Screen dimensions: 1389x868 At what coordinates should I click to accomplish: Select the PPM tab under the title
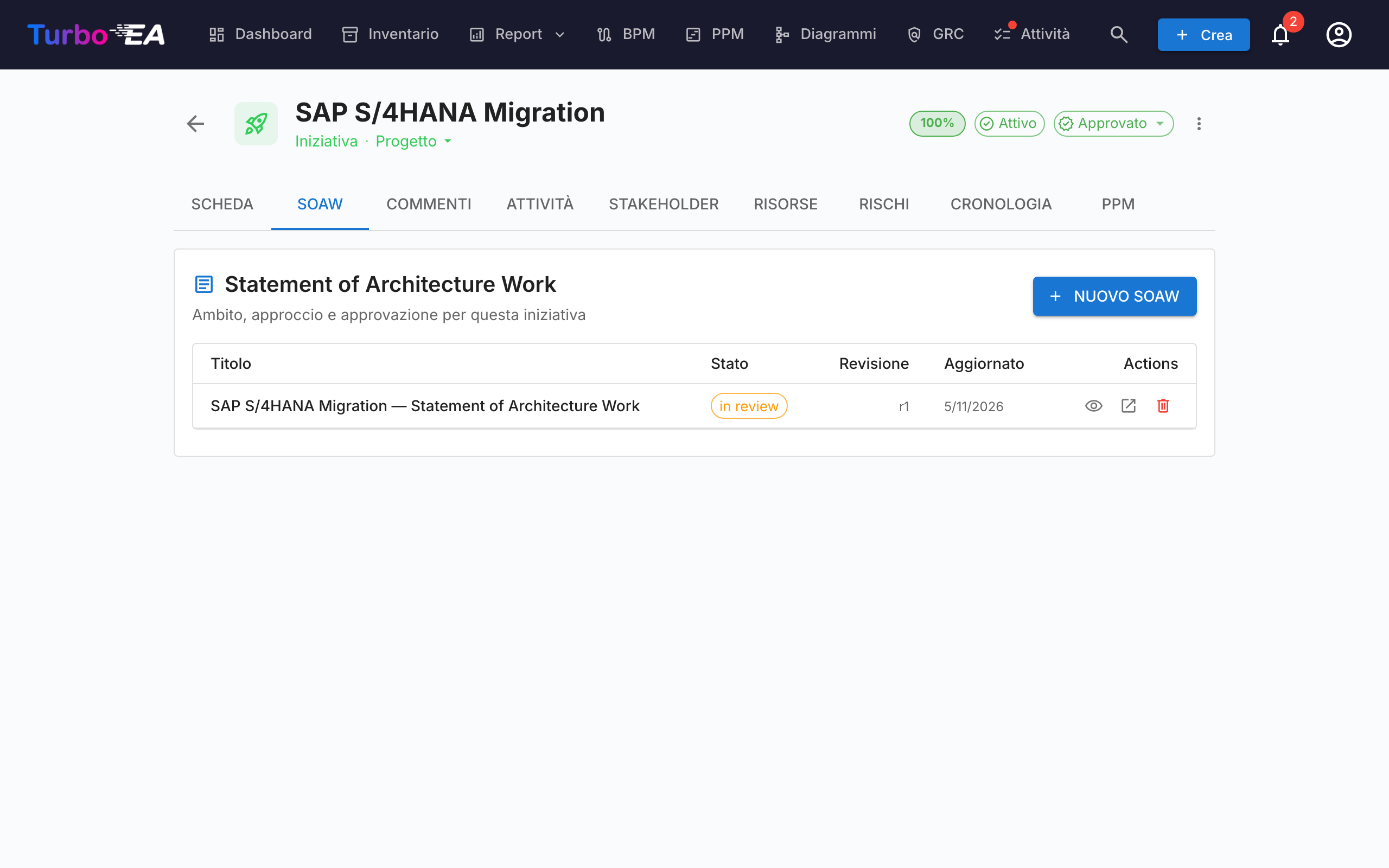pyautogui.click(x=1118, y=205)
